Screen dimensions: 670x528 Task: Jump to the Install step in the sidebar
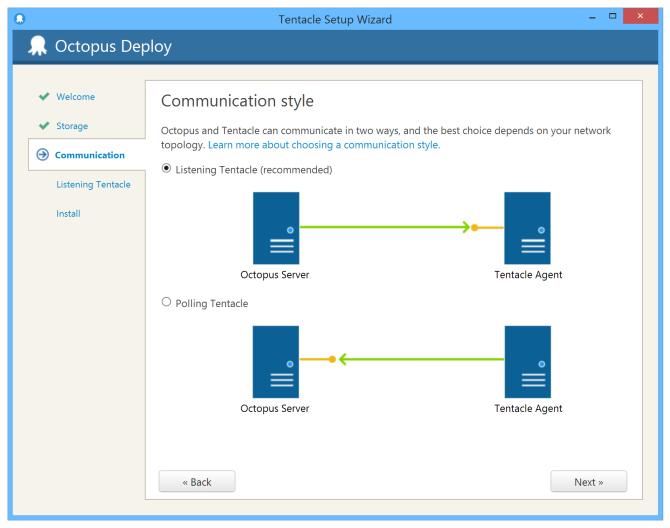point(68,213)
